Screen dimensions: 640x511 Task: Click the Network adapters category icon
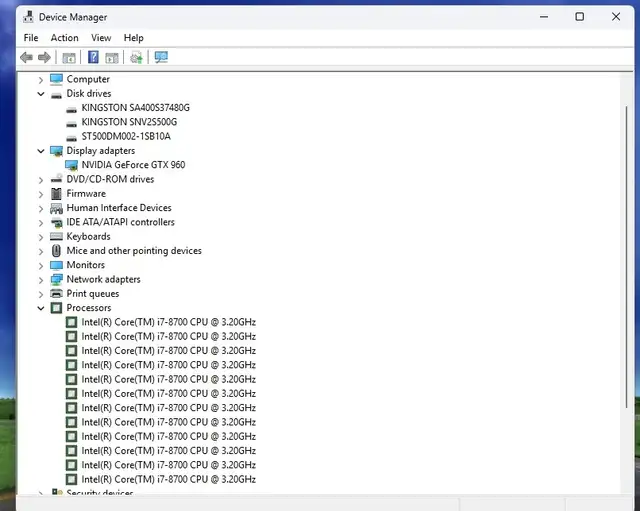tap(56, 280)
